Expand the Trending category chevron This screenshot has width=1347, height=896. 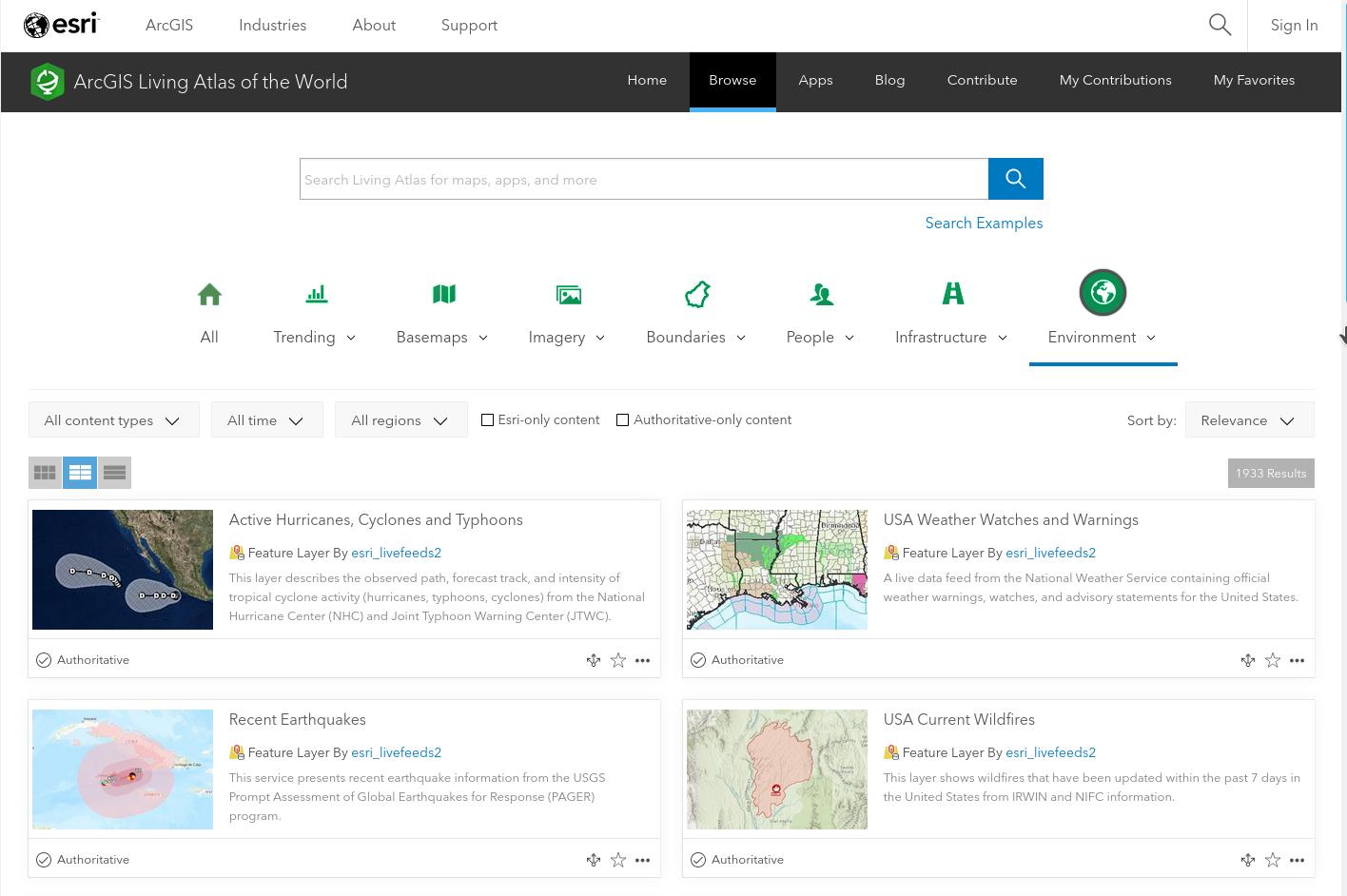tap(351, 338)
